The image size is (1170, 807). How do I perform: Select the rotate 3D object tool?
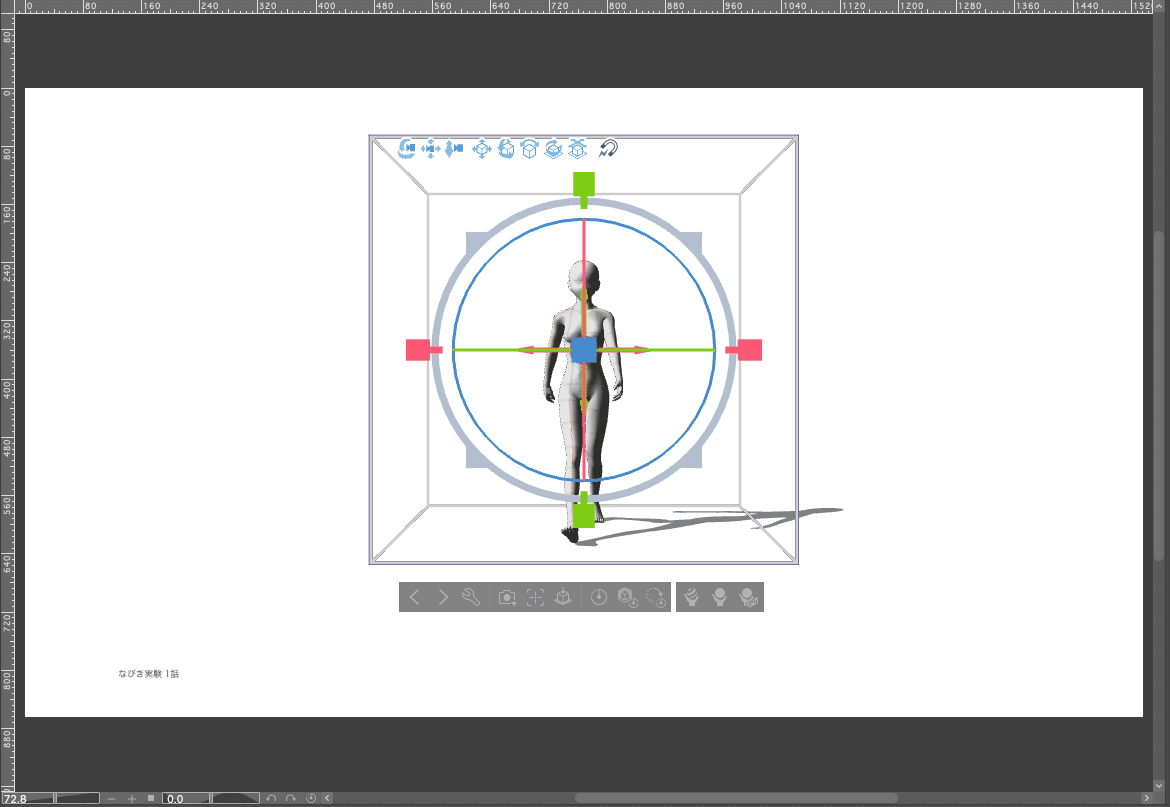505,148
